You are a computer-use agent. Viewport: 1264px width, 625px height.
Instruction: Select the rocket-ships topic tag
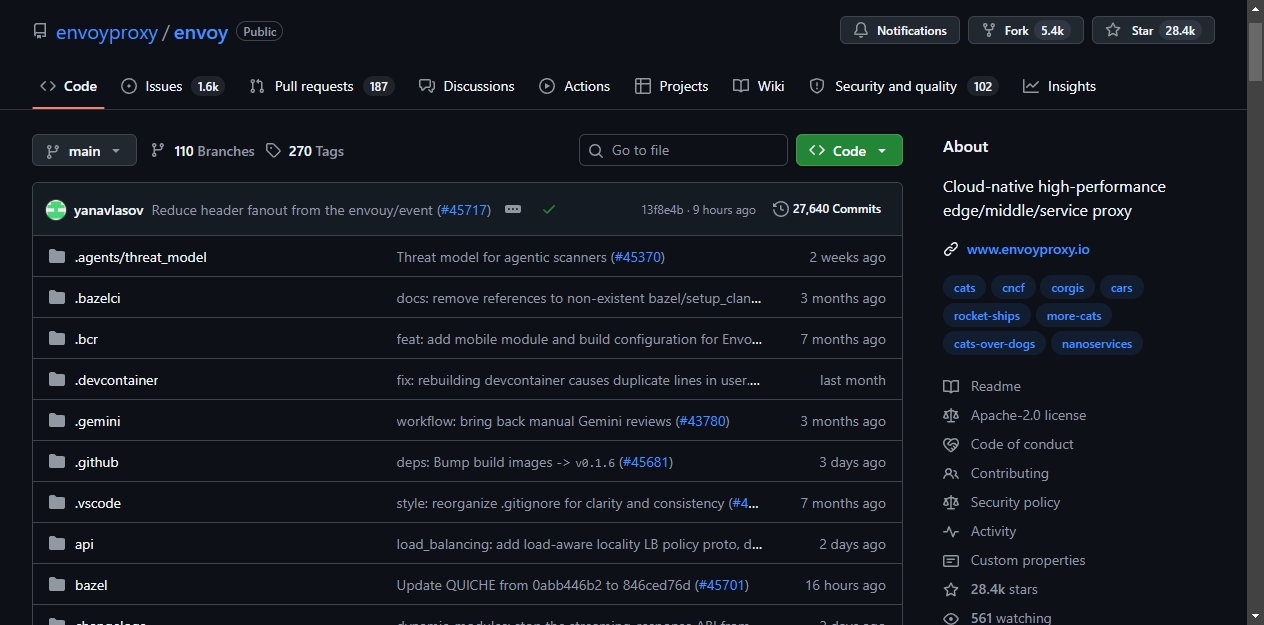click(x=987, y=316)
